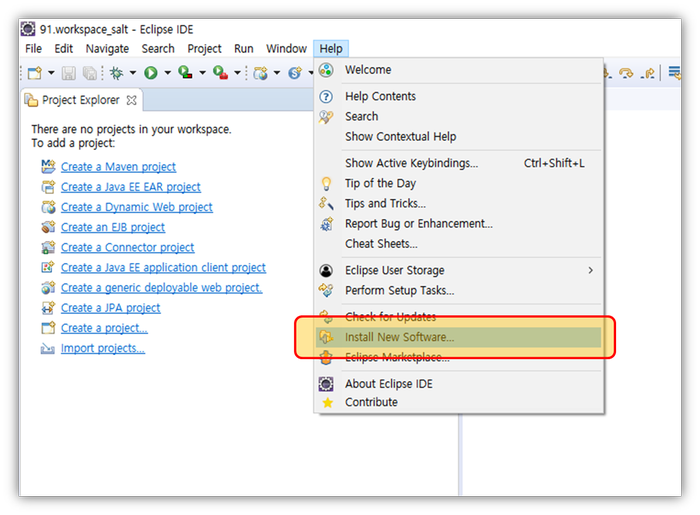Click the Connector project icon

point(48,247)
